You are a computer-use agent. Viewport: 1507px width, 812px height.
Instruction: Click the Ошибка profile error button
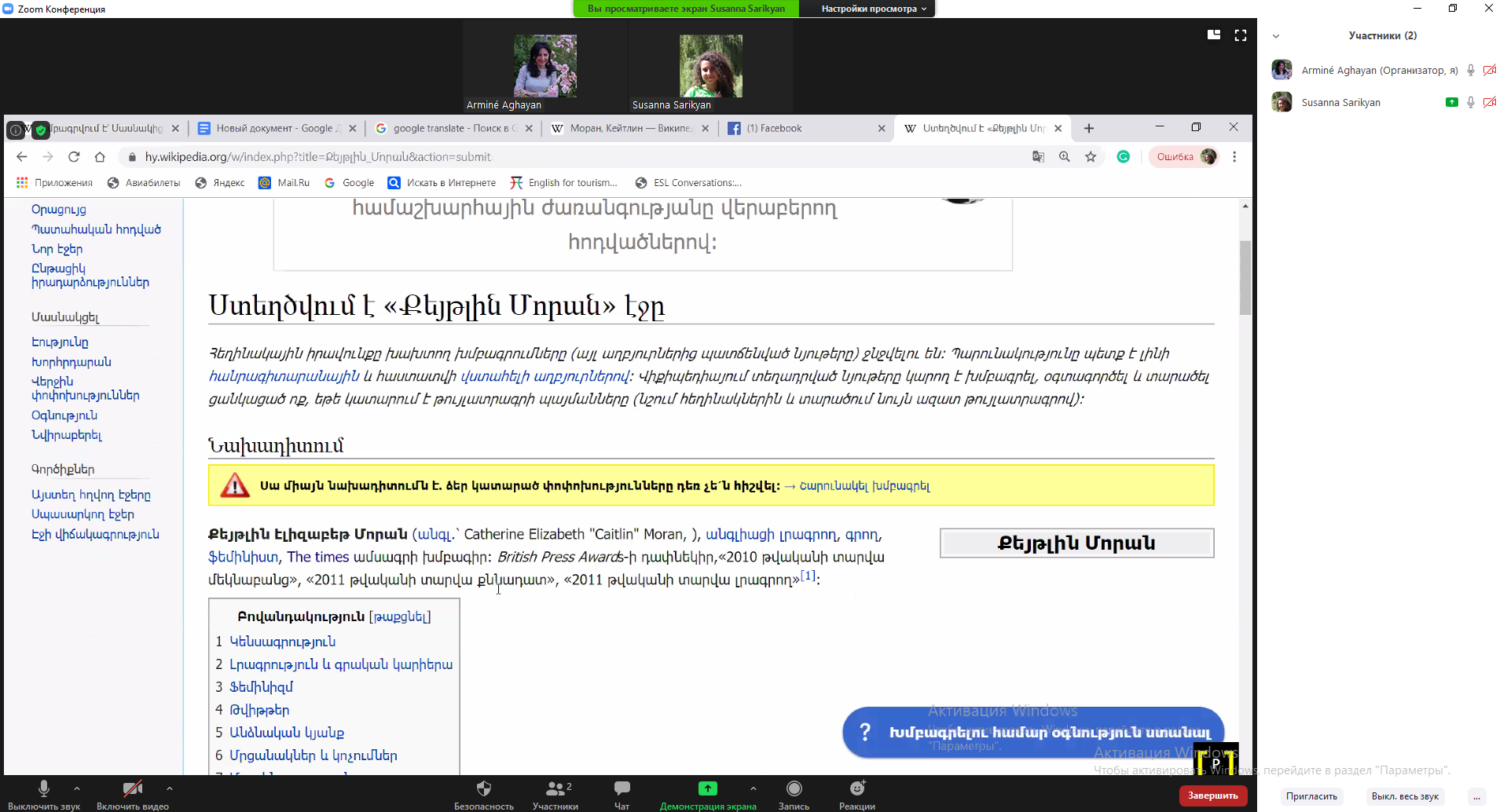[x=1185, y=157]
